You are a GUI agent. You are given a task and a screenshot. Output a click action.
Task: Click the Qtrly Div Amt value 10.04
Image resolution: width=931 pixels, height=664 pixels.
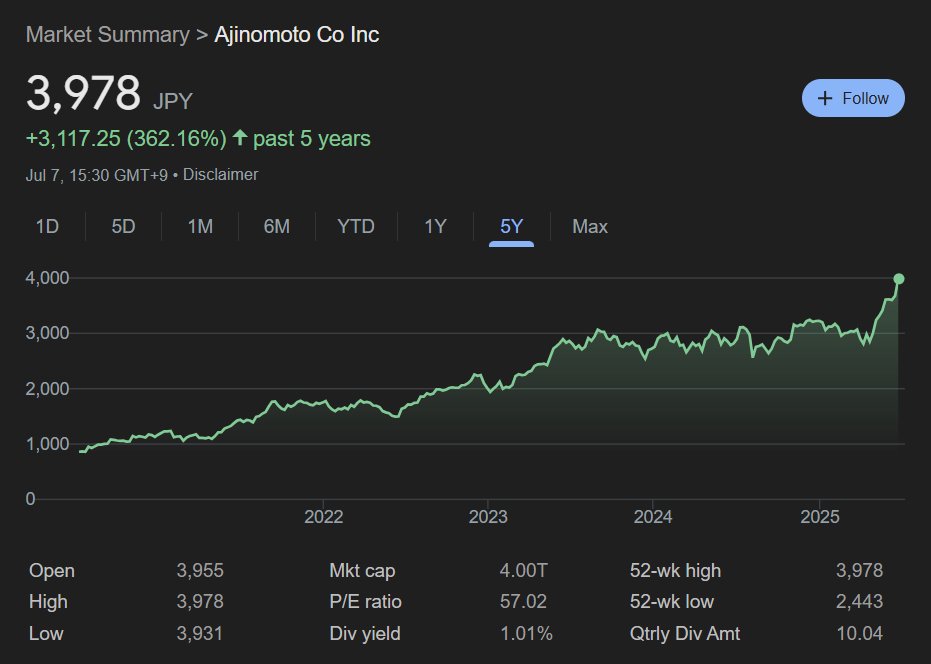pos(860,633)
